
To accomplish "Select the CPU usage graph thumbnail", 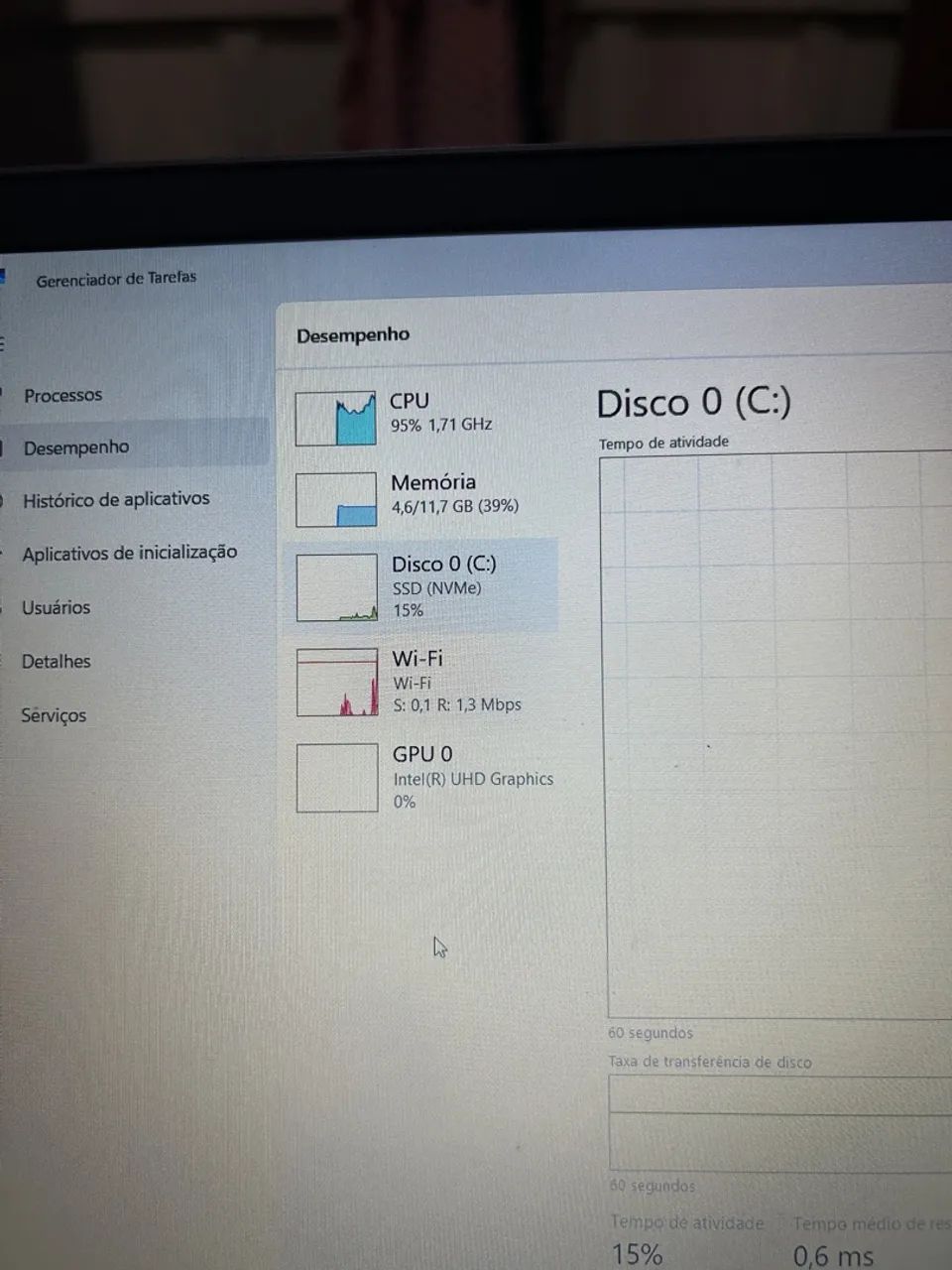I will [x=336, y=418].
